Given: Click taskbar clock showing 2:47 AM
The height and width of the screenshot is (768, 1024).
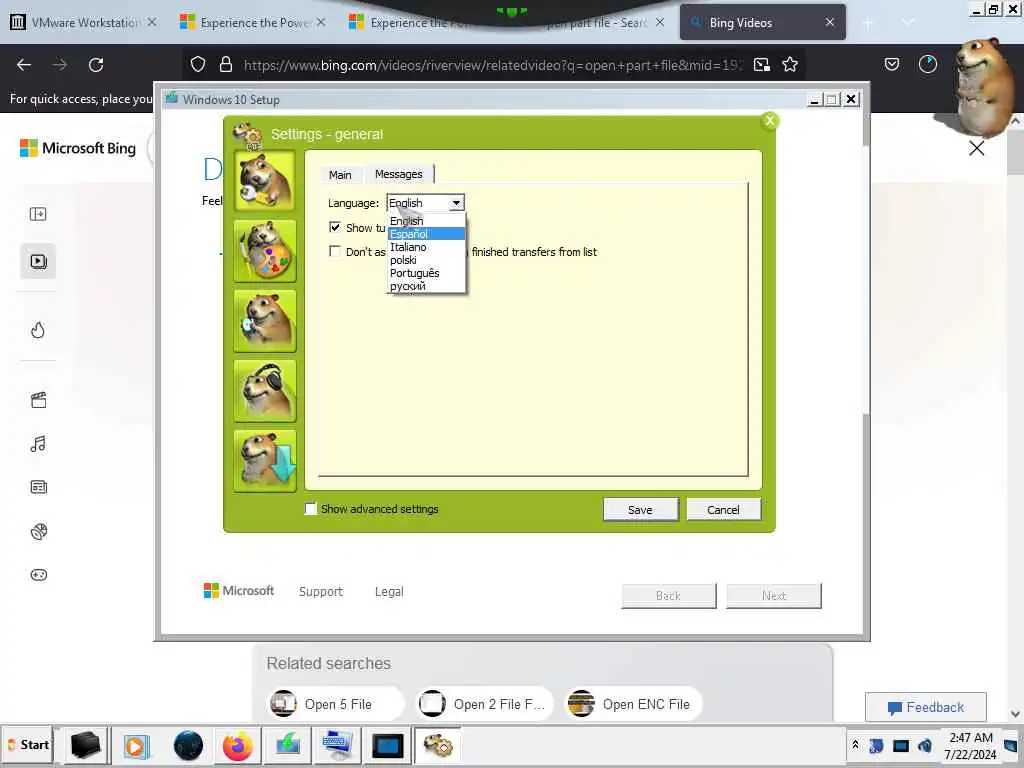Looking at the screenshot, I should coord(970,746).
